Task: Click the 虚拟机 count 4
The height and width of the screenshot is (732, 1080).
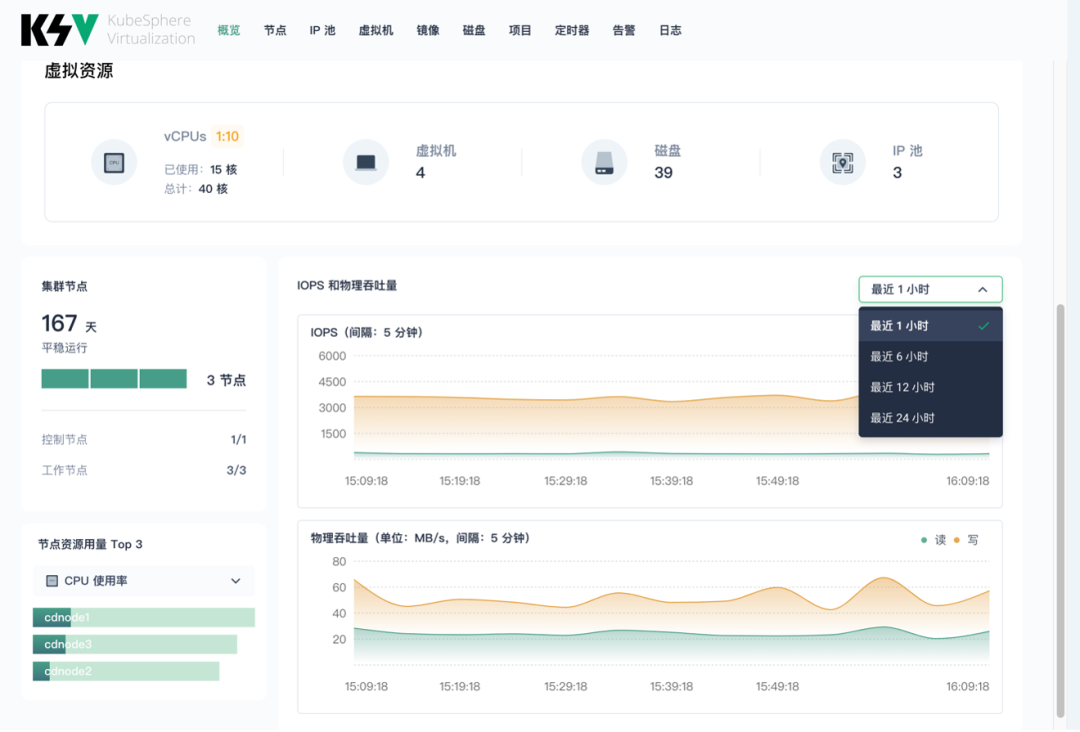Action: (x=420, y=173)
